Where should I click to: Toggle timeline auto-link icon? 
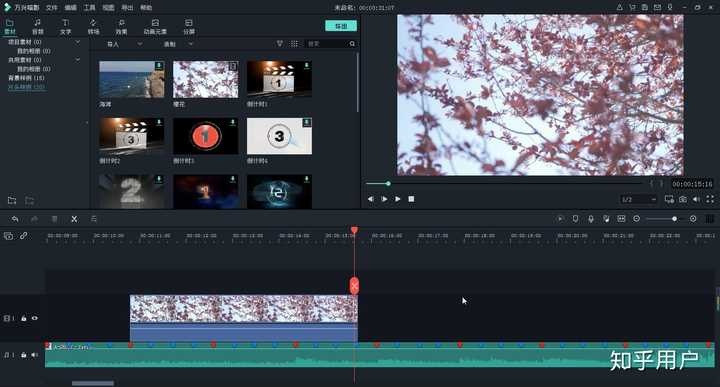pos(23,236)
